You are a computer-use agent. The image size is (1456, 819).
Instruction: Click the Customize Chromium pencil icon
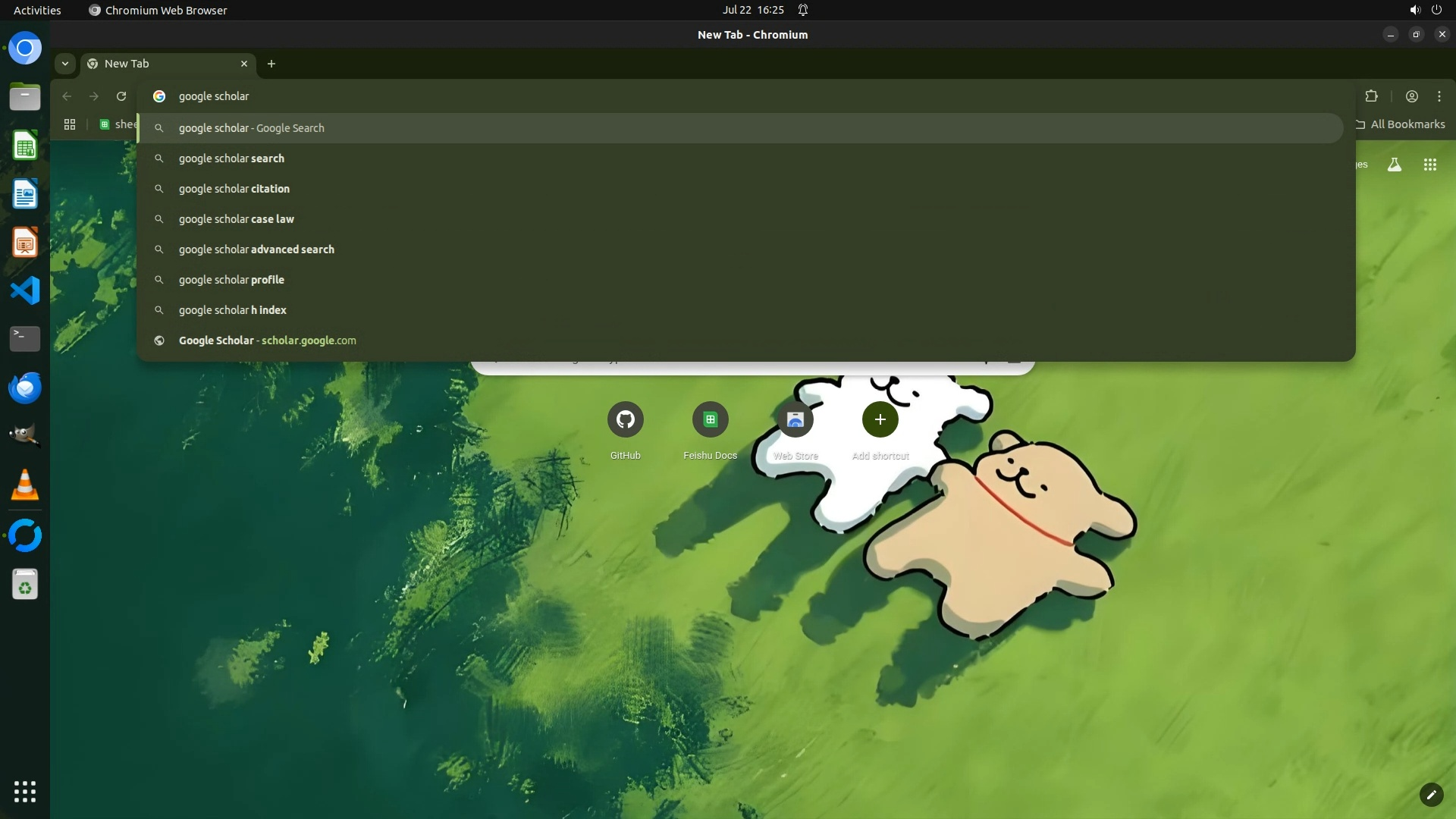1430,794
